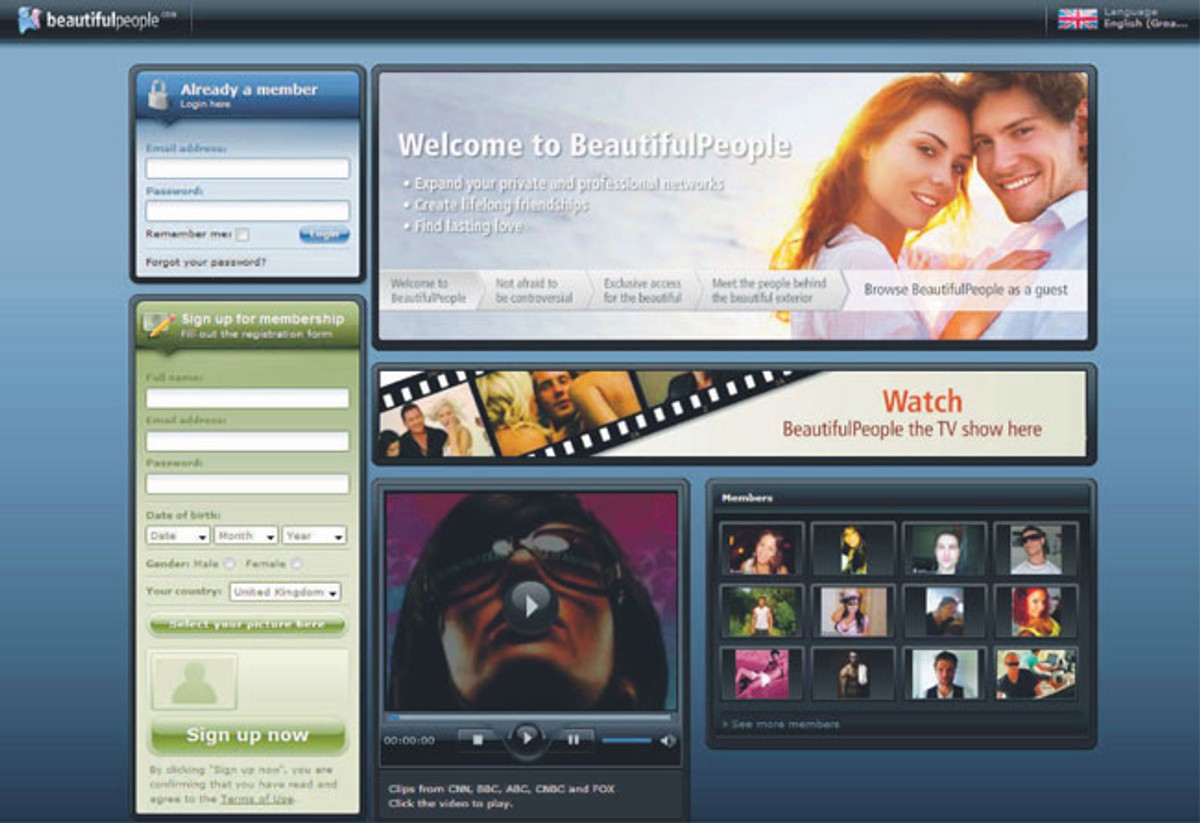Open the Forgot your password link
1200x823 pixels.
206,262
